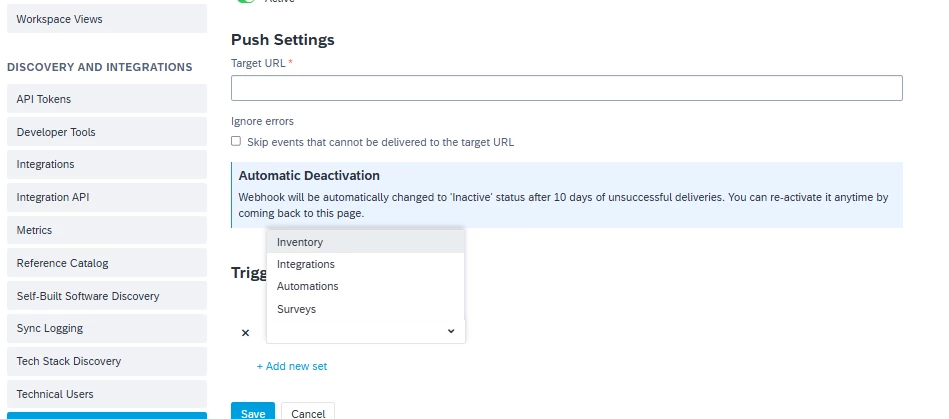Cancel the webhook editing
The height and width of the screenshot is (419, 949).
[308, 412]
